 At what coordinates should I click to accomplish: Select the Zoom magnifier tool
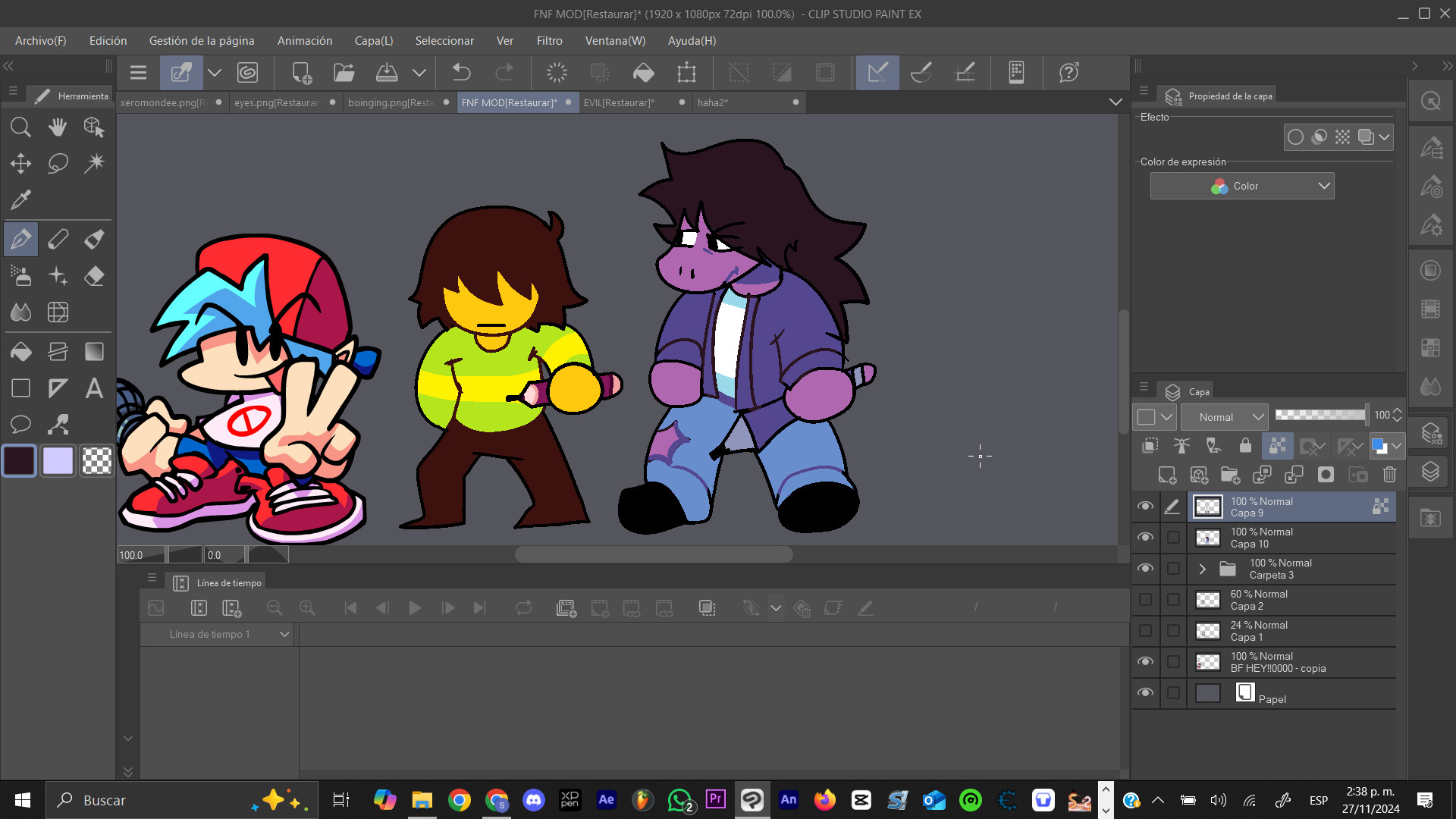tap(20, 127)
